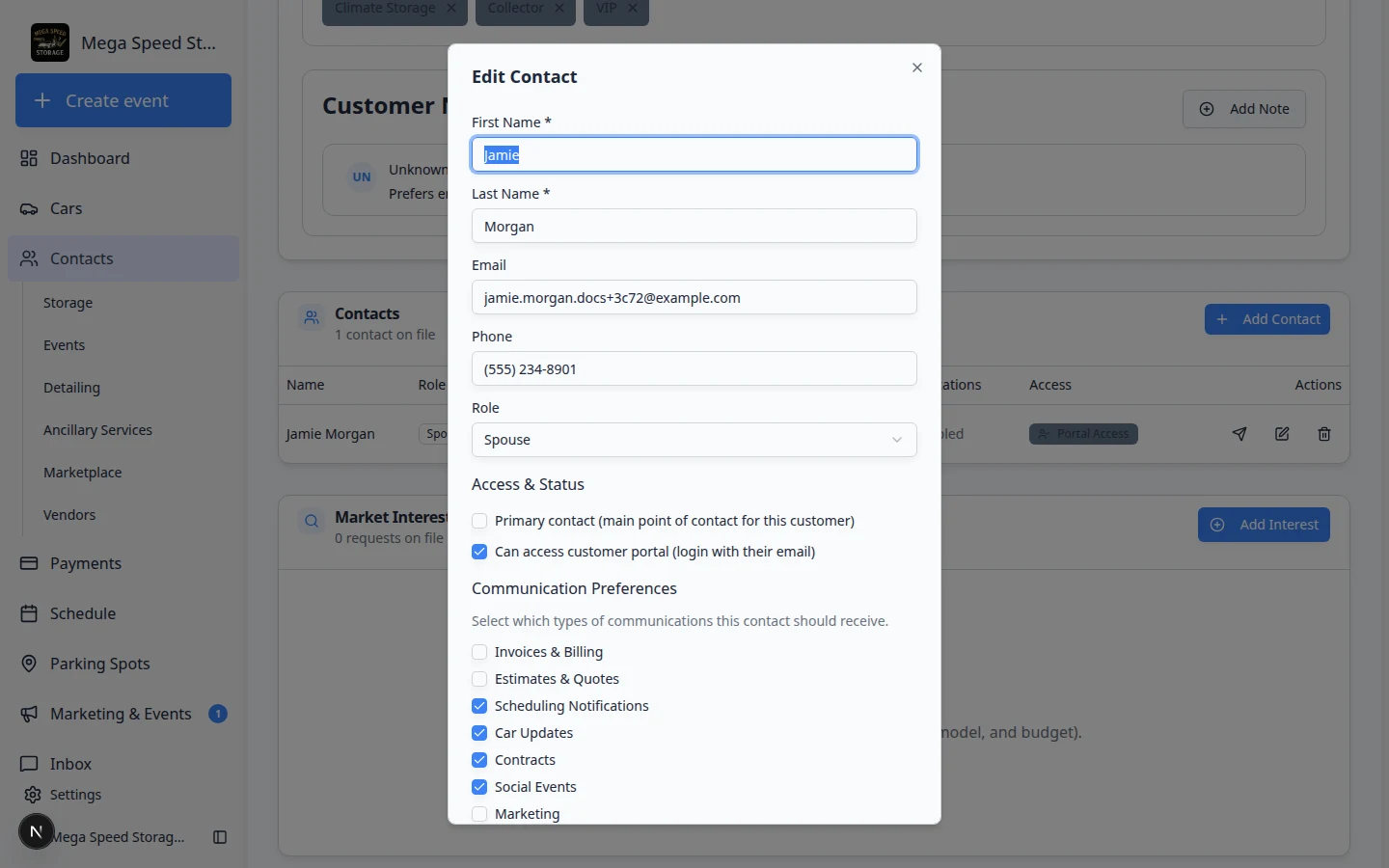
Task: Click the Add Note button
Action: click(x=1244, y=109)
